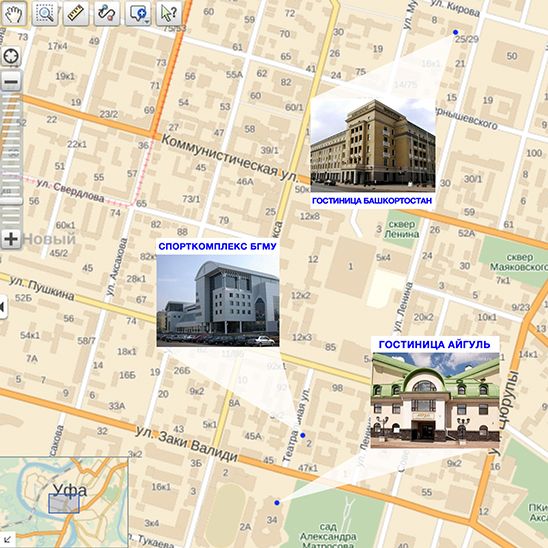Click the locate-me target button

[x=11, y=56]
